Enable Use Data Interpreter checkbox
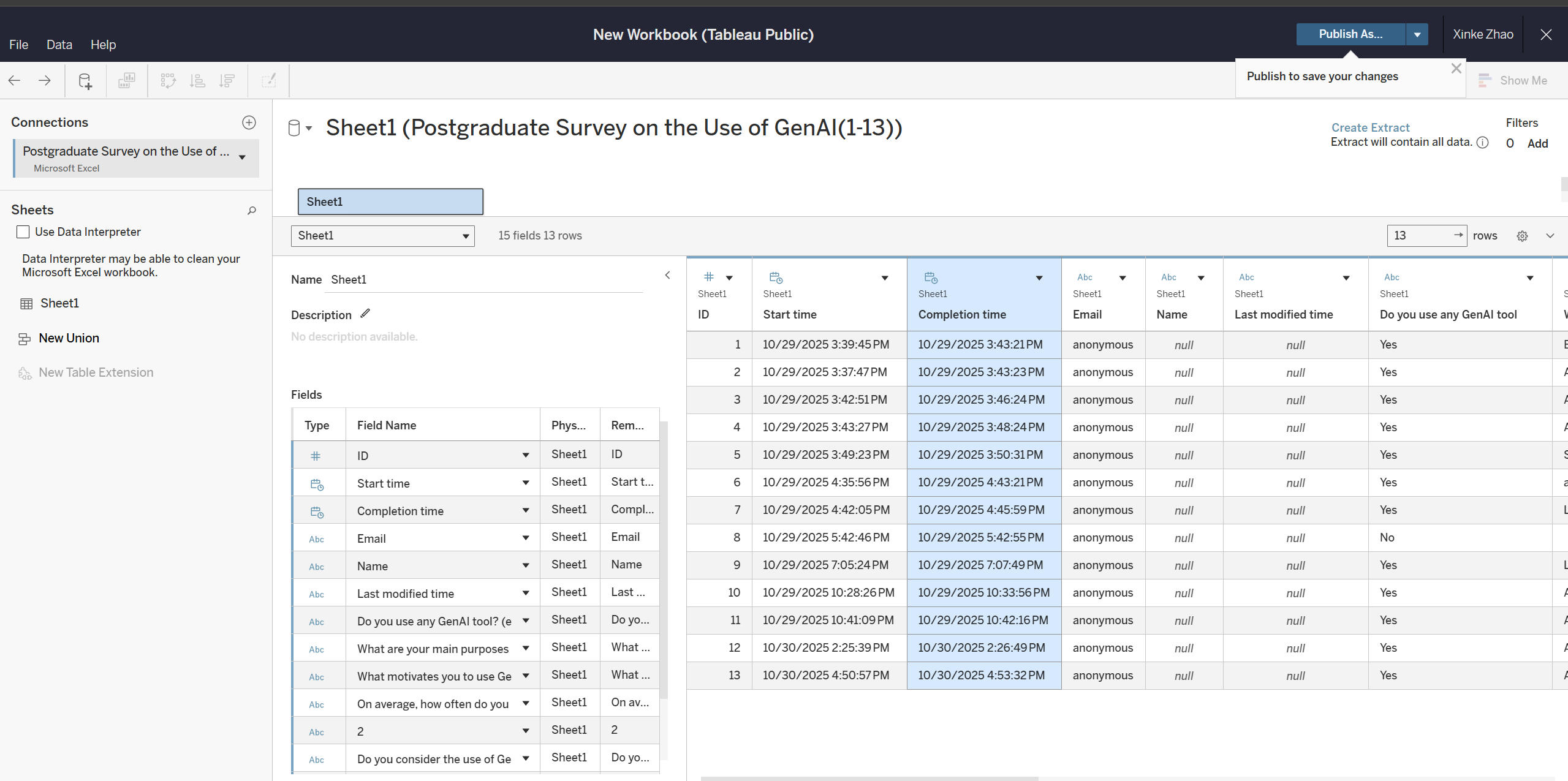The width and height of the screenshot is (1568, 781). click(23, 232)
